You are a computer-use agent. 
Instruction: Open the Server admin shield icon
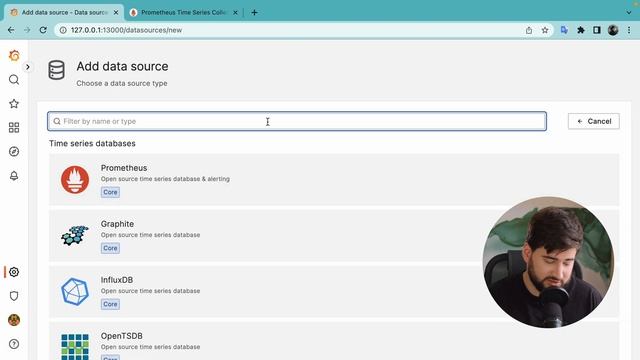[14, 296]
